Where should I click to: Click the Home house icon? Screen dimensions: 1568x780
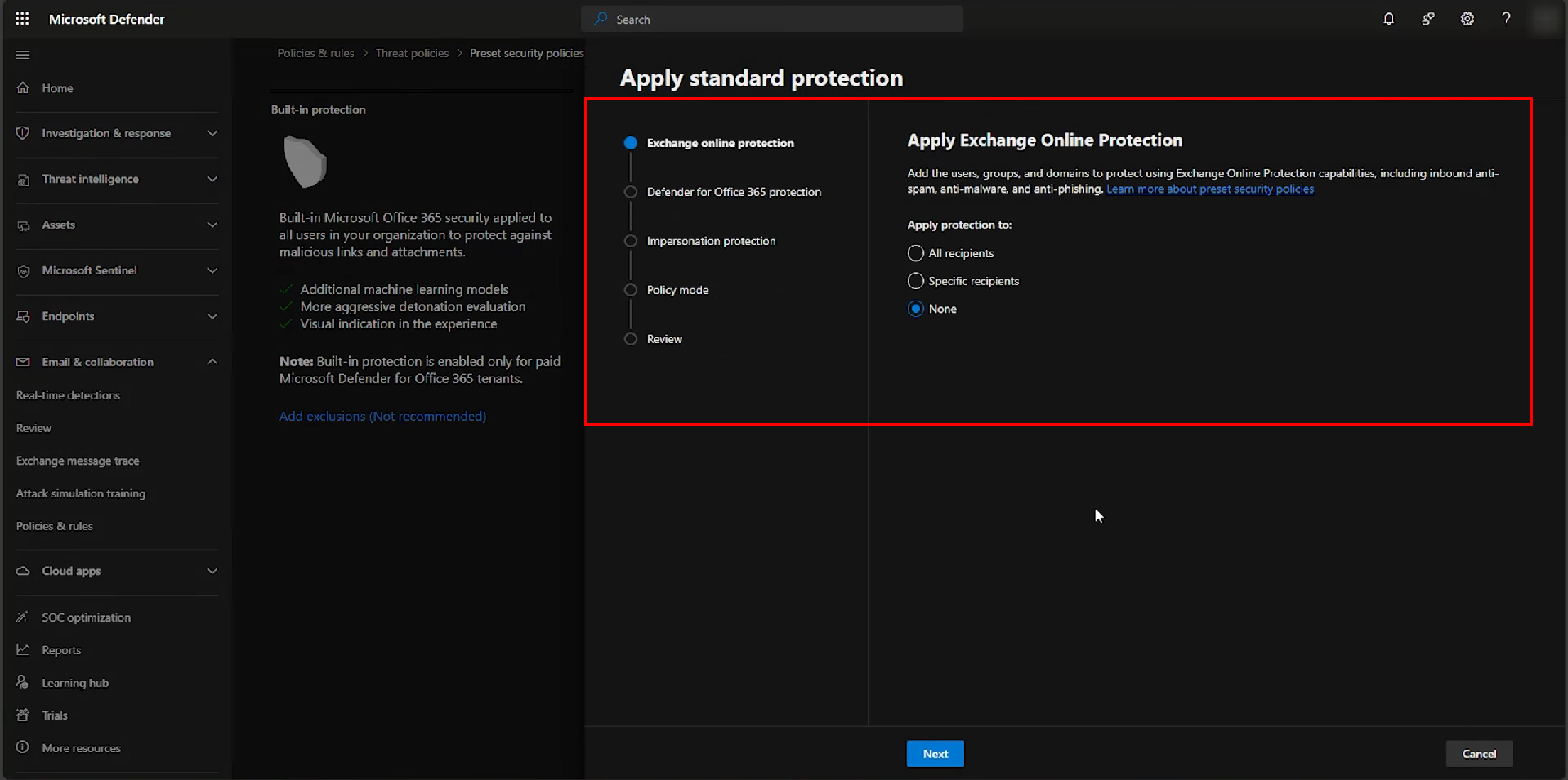pos(23,87)
